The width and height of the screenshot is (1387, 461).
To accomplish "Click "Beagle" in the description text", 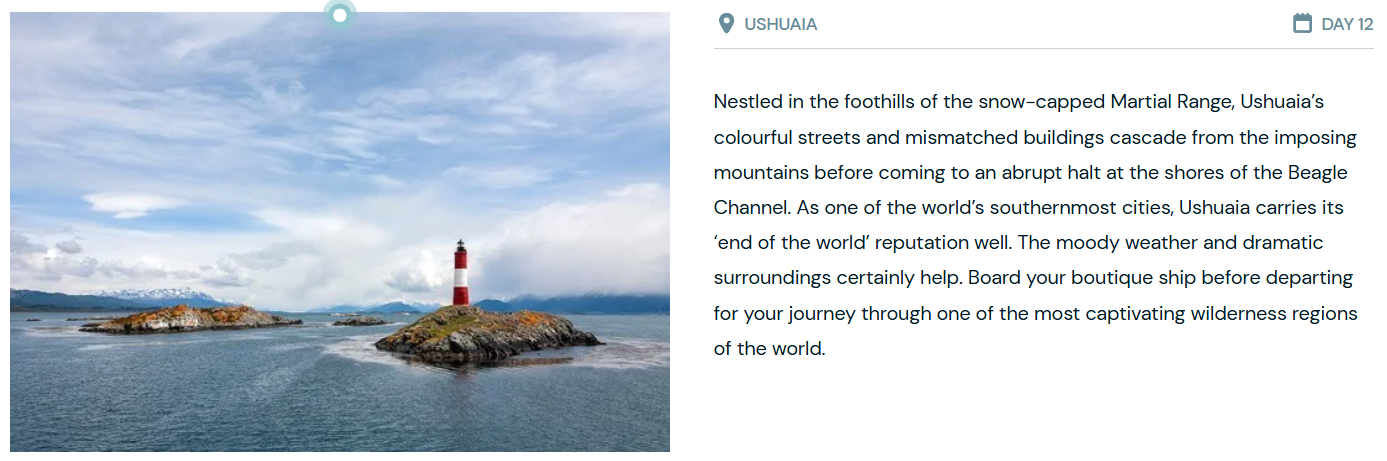I will (x=1316, y=172).
